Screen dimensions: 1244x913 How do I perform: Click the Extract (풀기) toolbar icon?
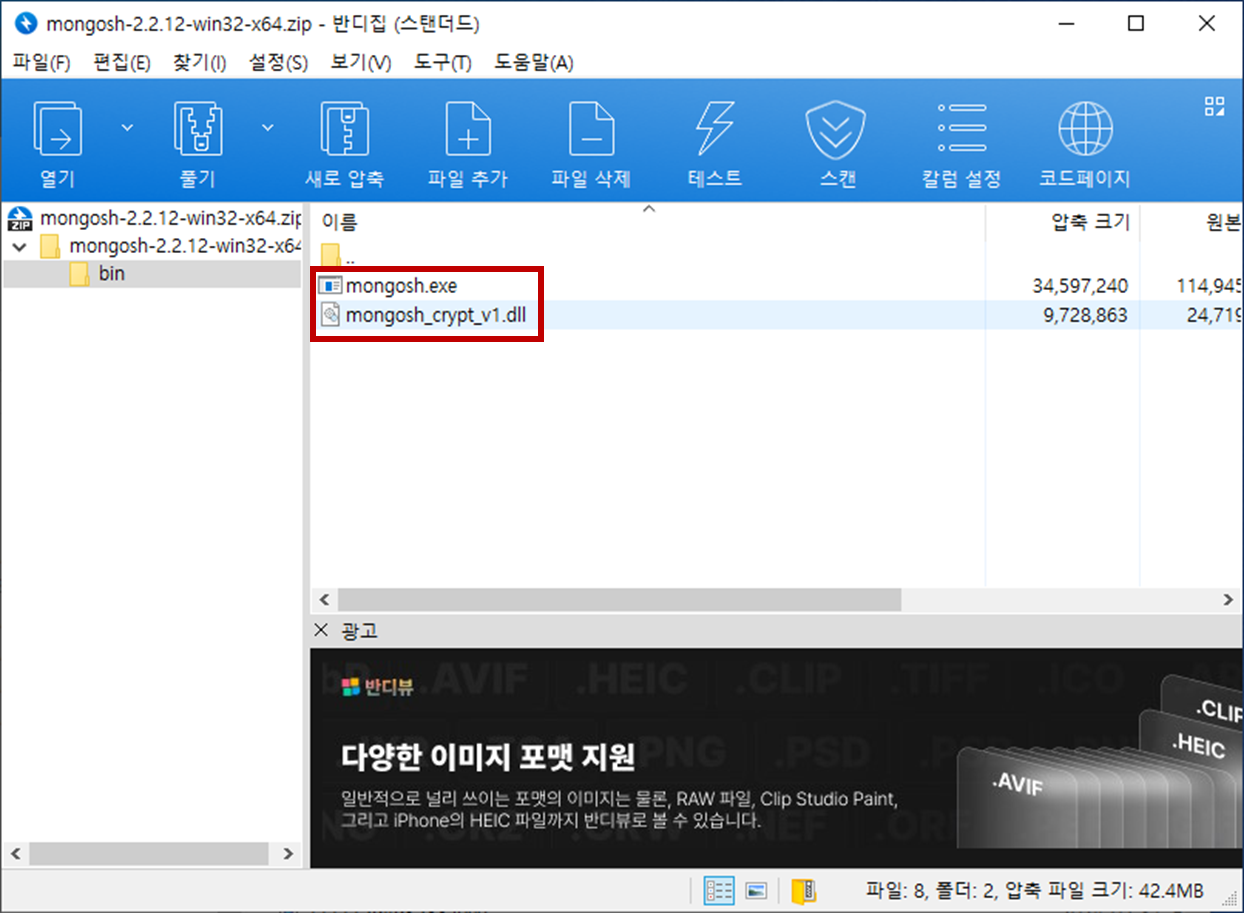click(x=198, y=130)
